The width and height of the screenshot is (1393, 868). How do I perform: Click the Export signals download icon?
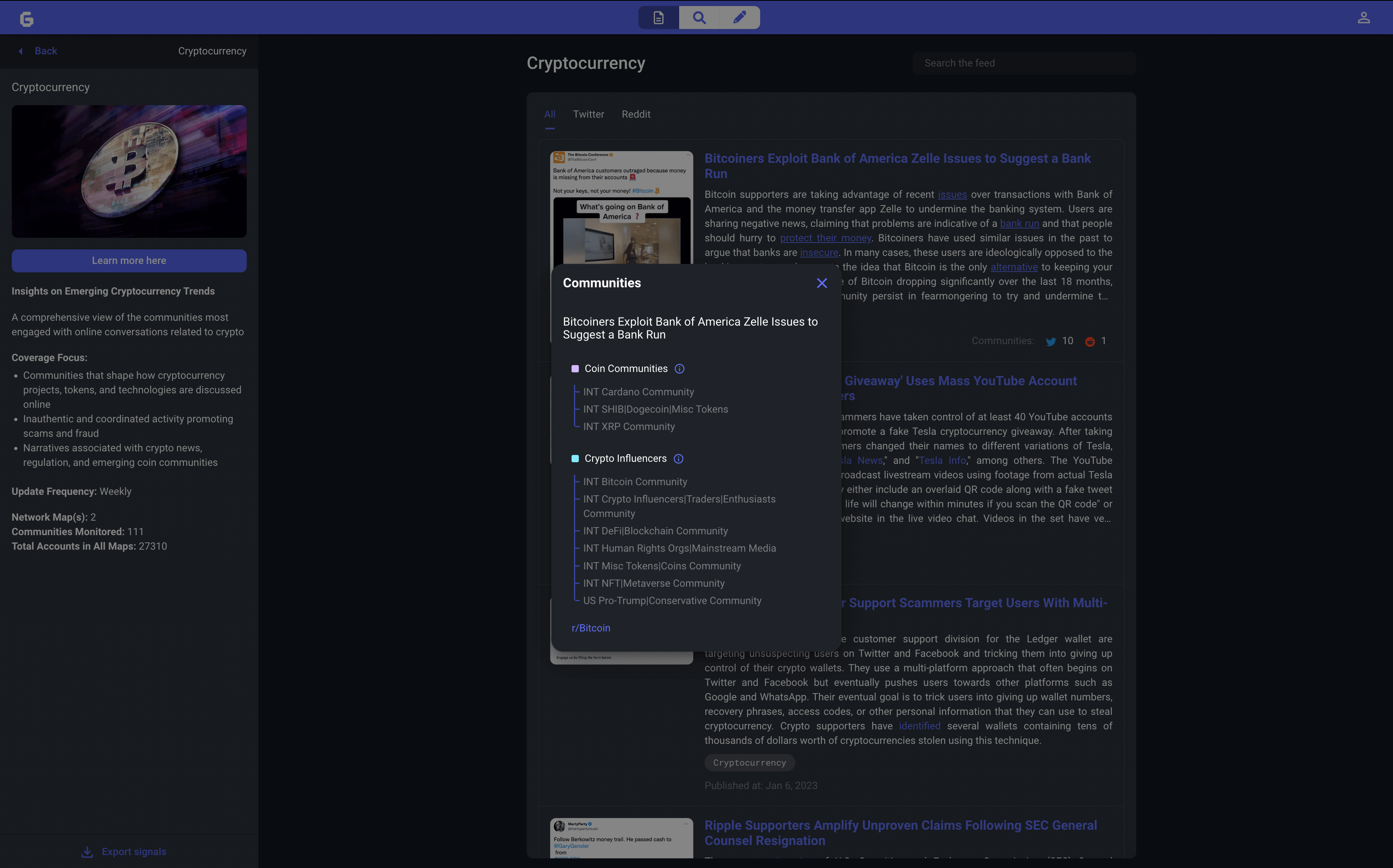[87, 852]
